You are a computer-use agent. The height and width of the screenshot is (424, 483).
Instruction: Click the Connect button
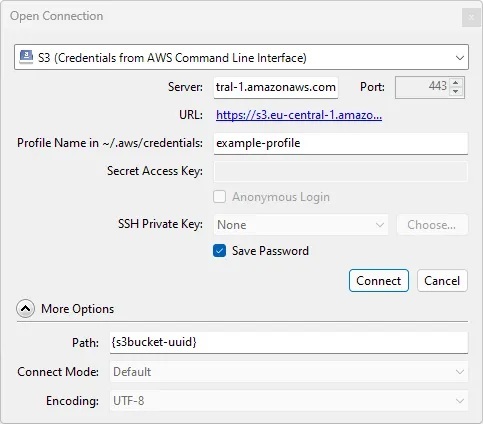click(379, 281)
